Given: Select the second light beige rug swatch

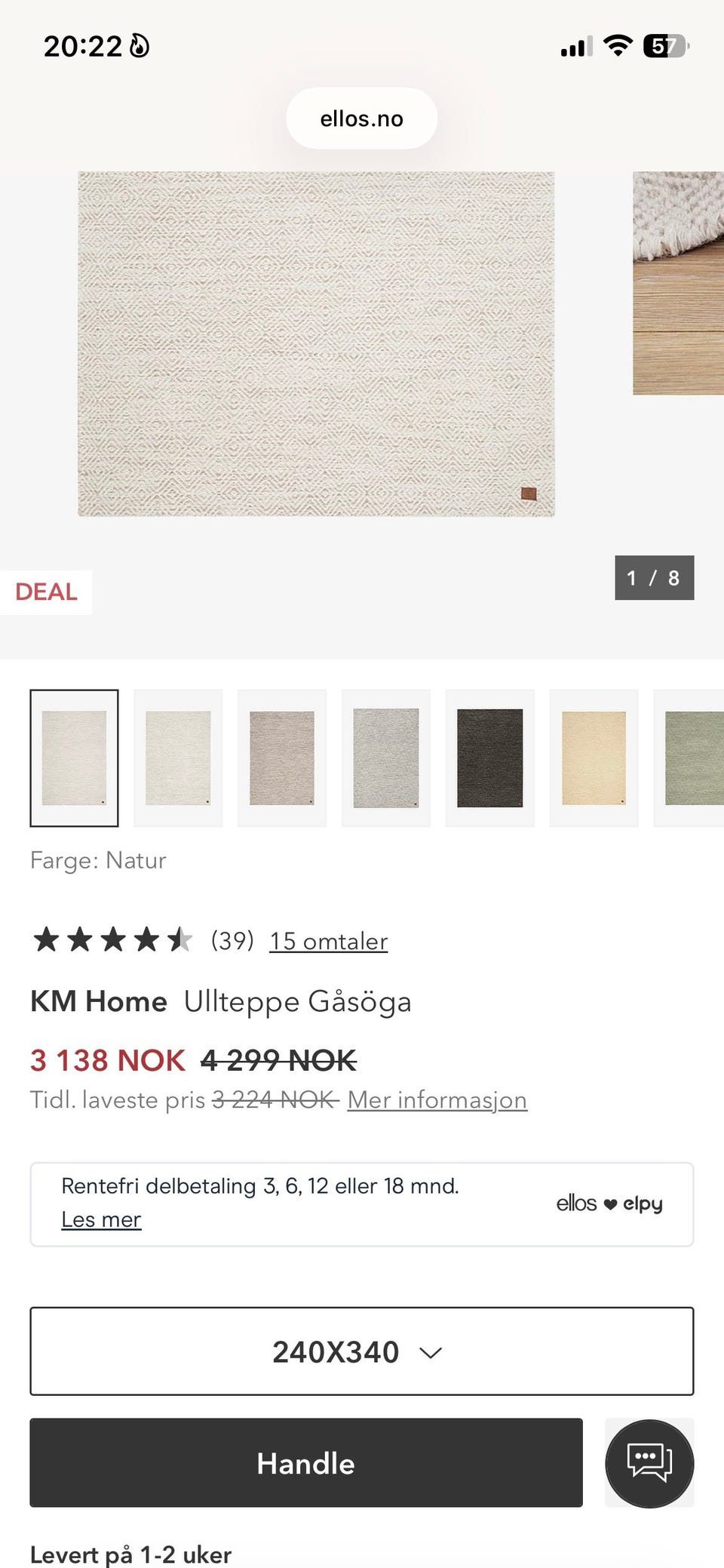Looking at the screenshot, I should (x=178, y=758).
